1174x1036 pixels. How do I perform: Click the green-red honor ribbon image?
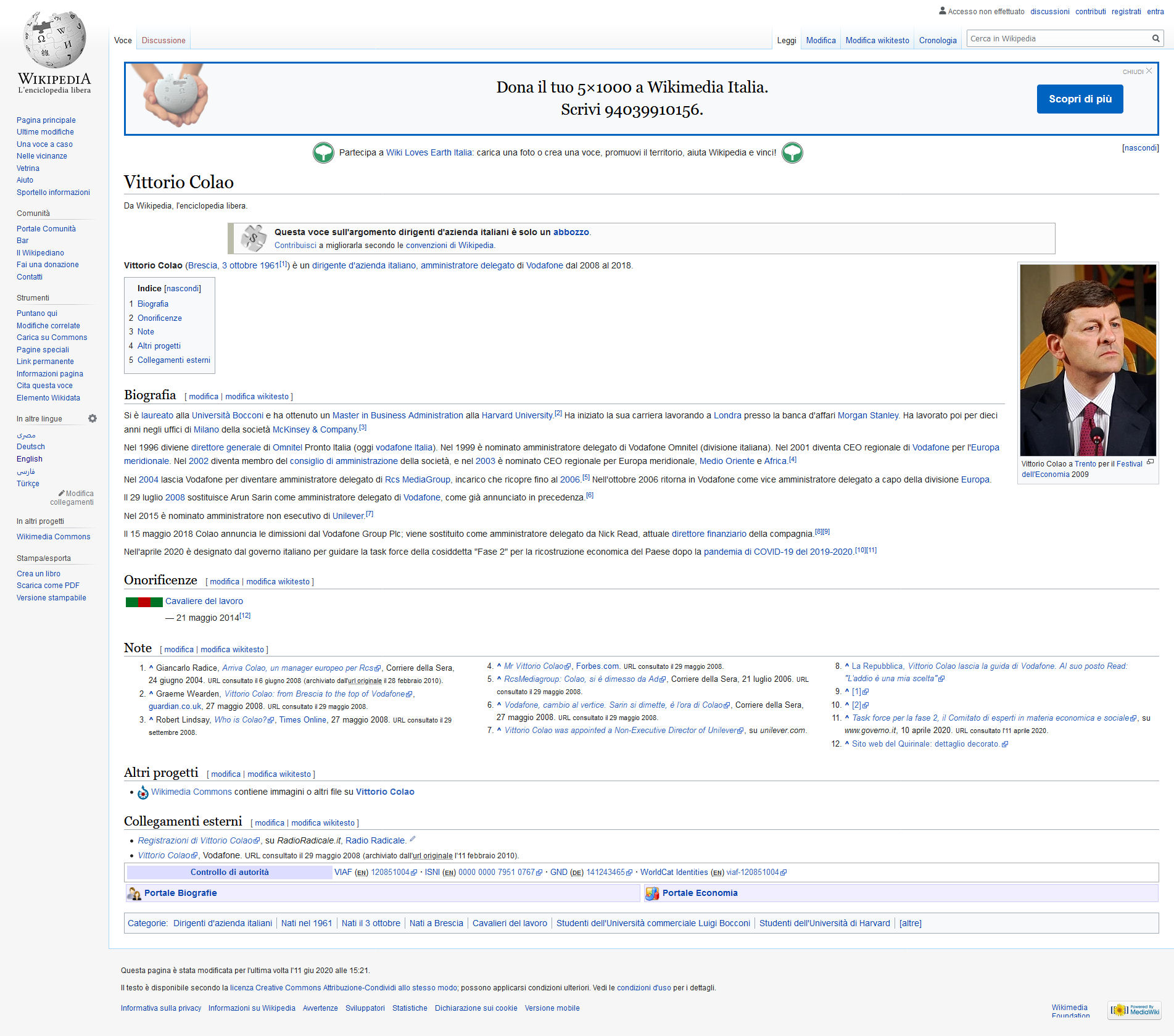(x=144, y=602)
